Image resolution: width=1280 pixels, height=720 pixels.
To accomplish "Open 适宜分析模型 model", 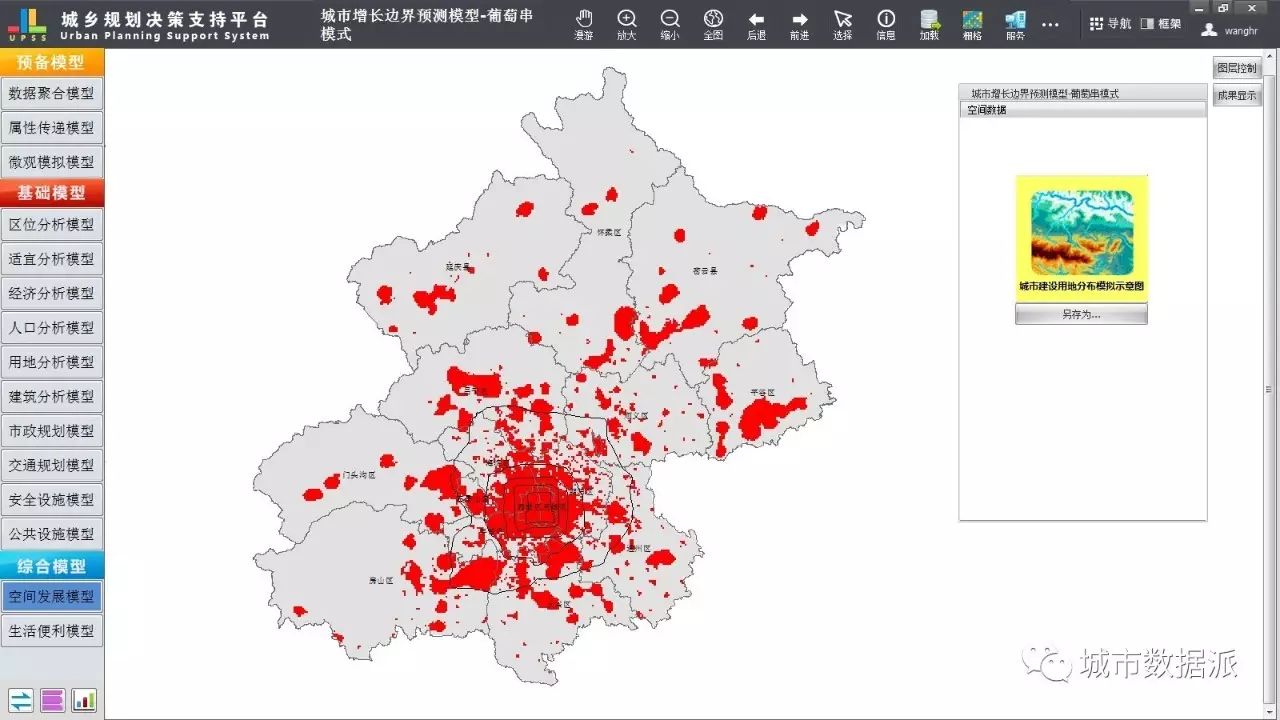I will 52,259.
